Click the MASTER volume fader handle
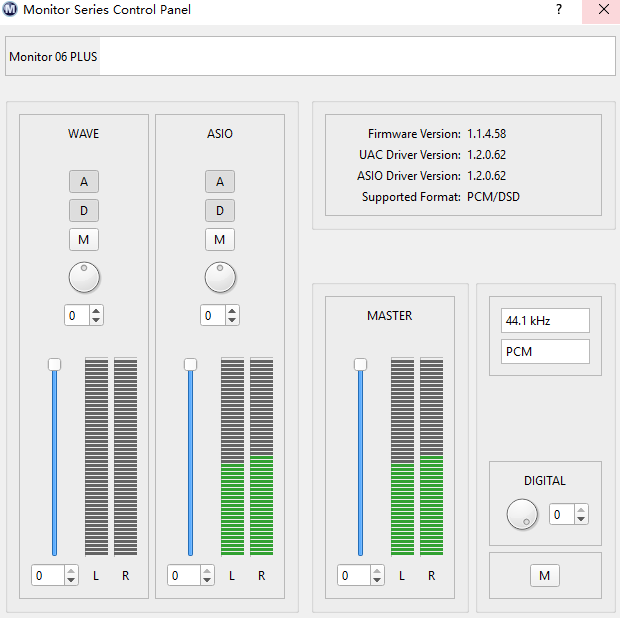Viewport: 620px width, 618px height. point(360,364)
